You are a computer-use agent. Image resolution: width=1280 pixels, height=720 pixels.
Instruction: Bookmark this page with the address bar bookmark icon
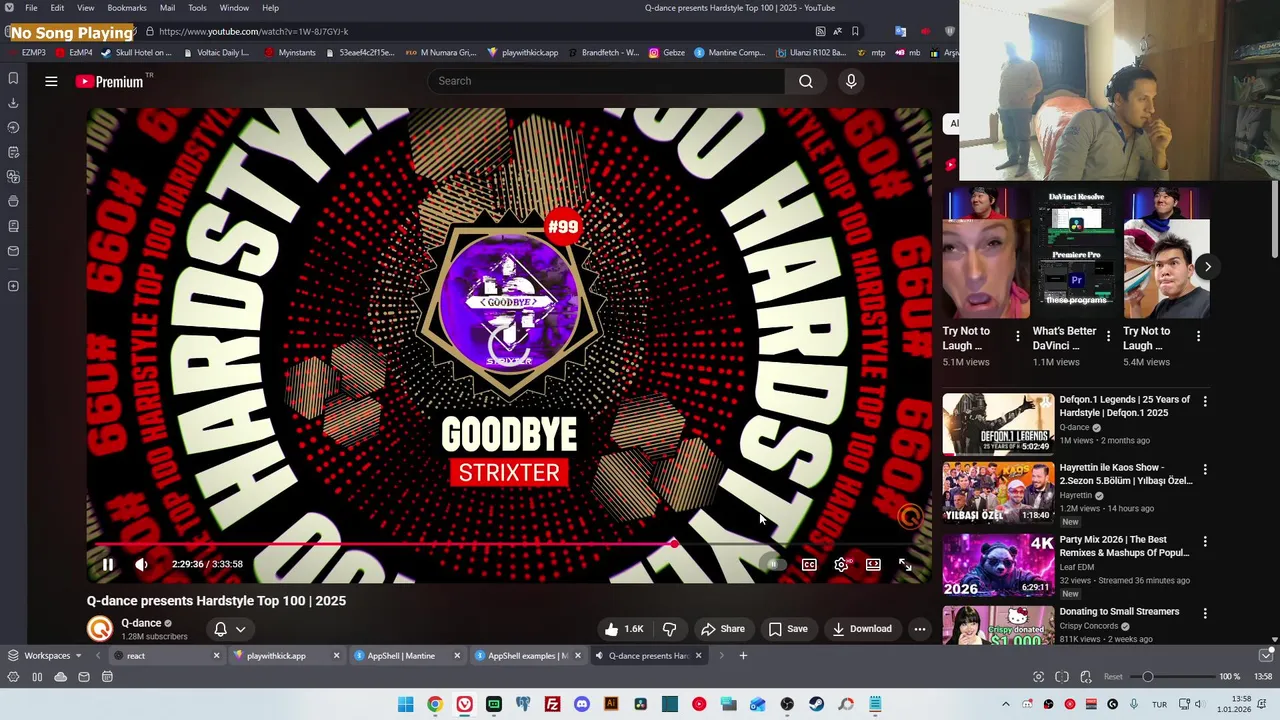[x=855, y=32]
